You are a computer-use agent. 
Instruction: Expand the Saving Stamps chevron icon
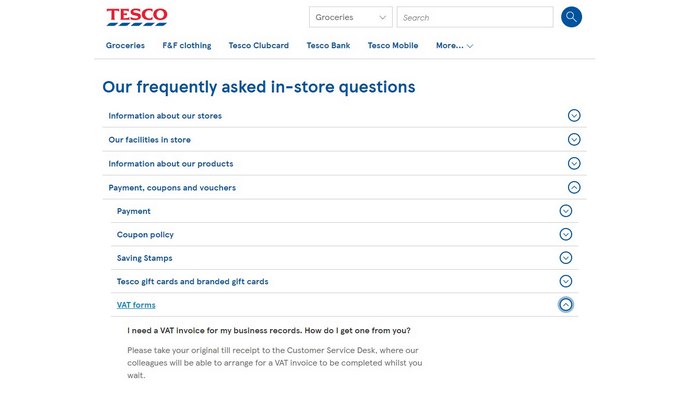(x=565, y=258)
